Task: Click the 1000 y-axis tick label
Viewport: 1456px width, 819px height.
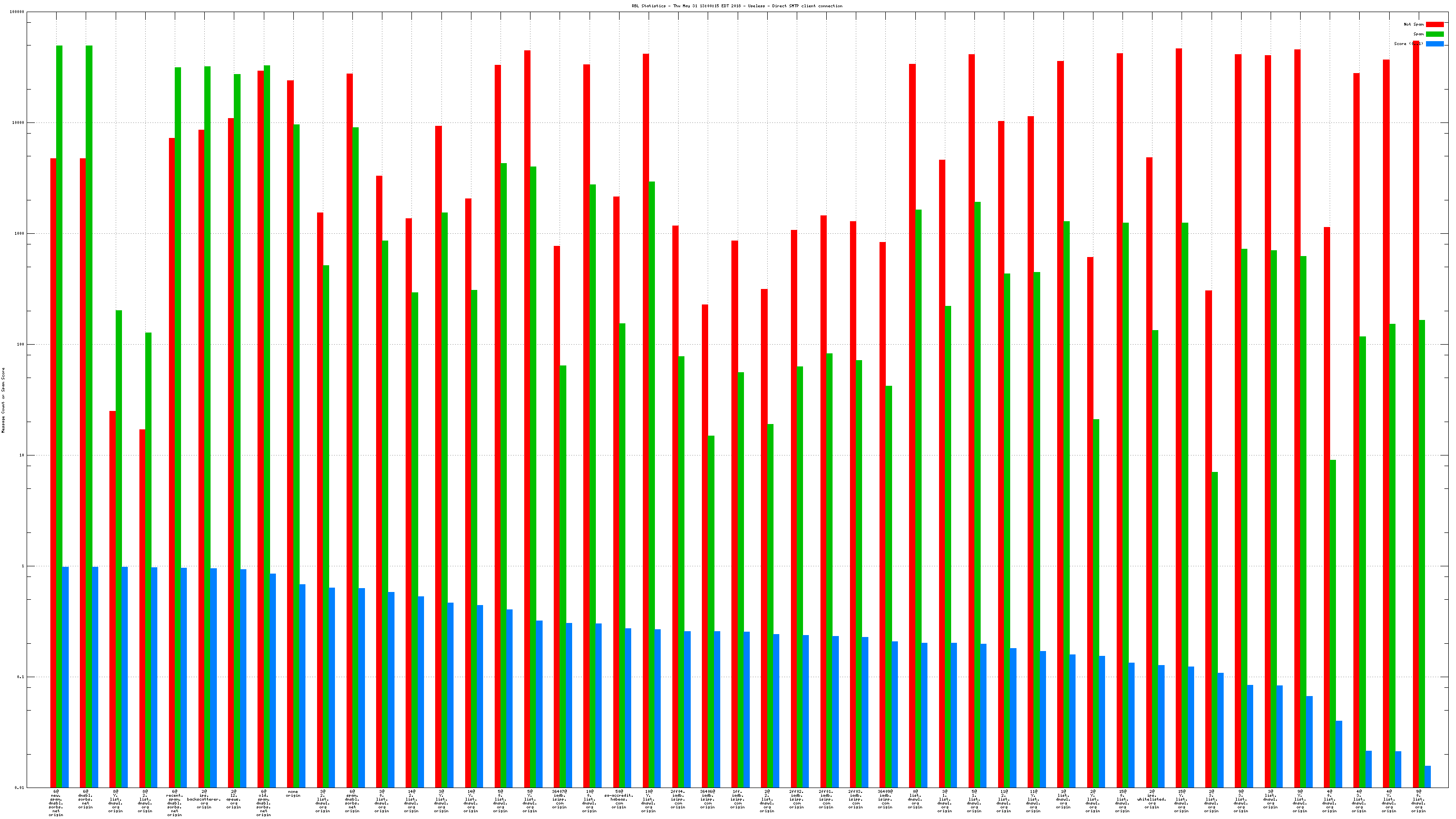Action: [x=19, y=233]
